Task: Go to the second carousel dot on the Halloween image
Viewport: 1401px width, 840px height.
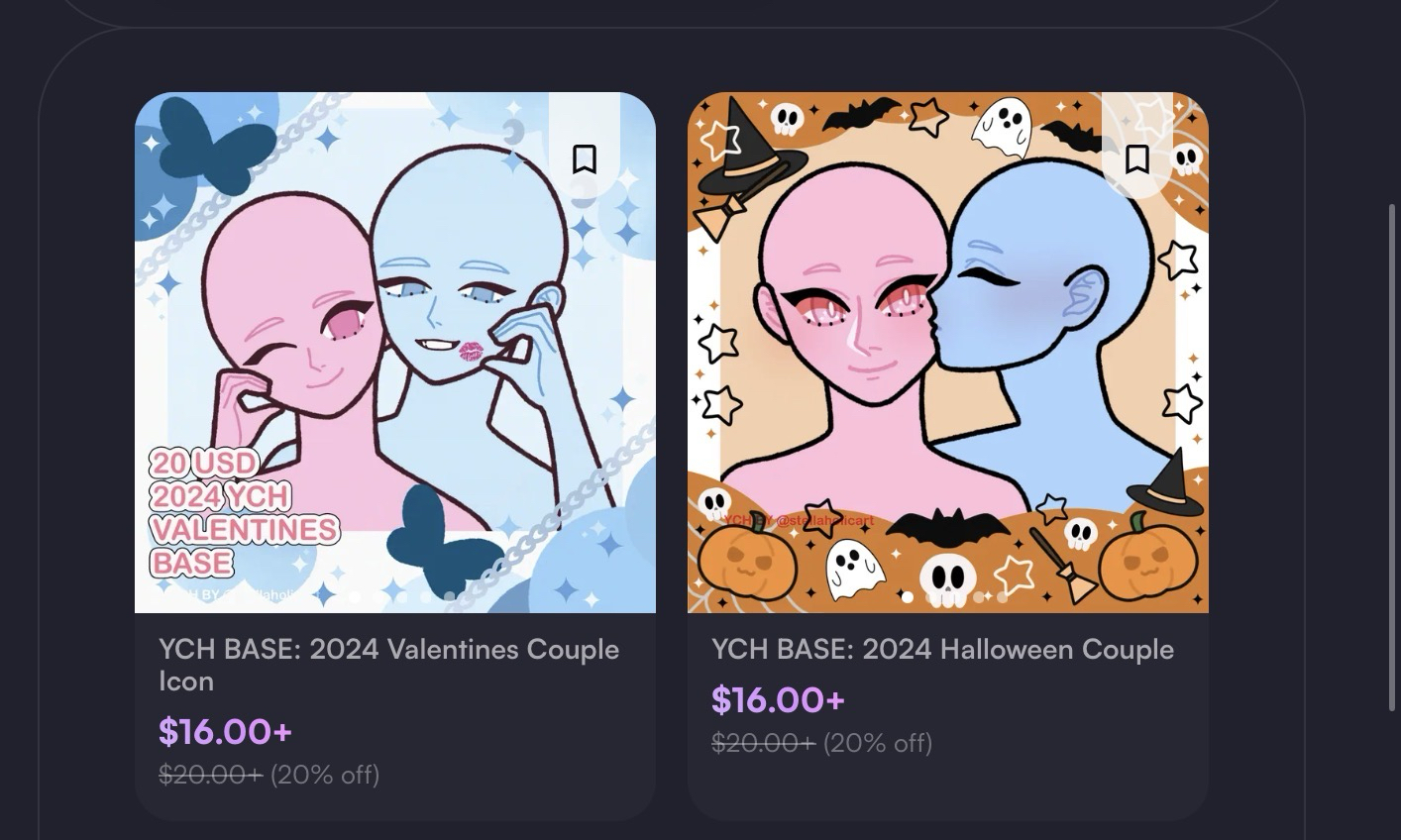Action: 931,597
